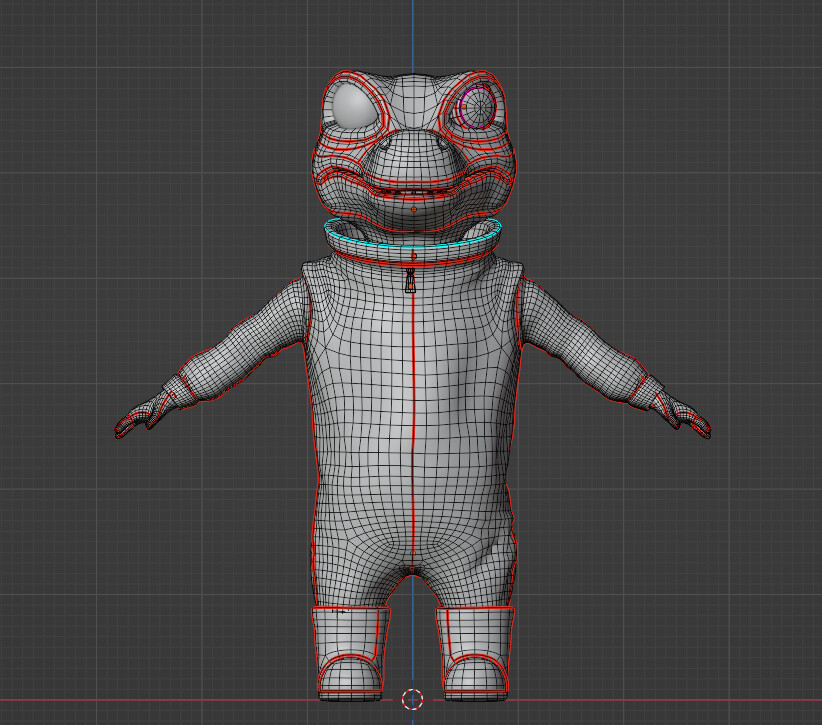The height and width of the screenshot is (725, 822).
Task: Click the purple circle on the wireframed eye
Action: pyautogui.click(x=477, y=107)
